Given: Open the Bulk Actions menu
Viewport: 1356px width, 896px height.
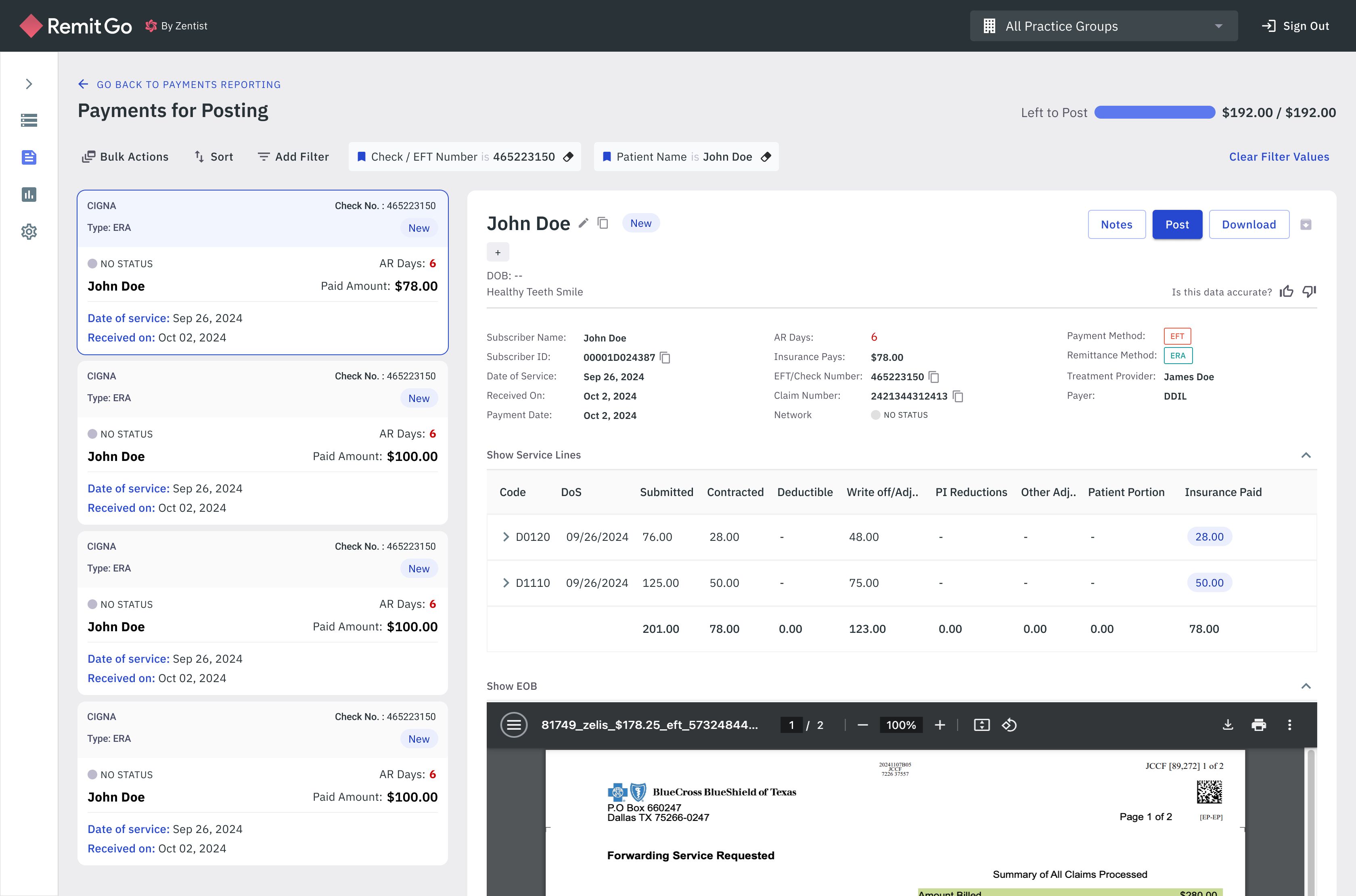Looking at the screenshot, I should pos(125,157).
